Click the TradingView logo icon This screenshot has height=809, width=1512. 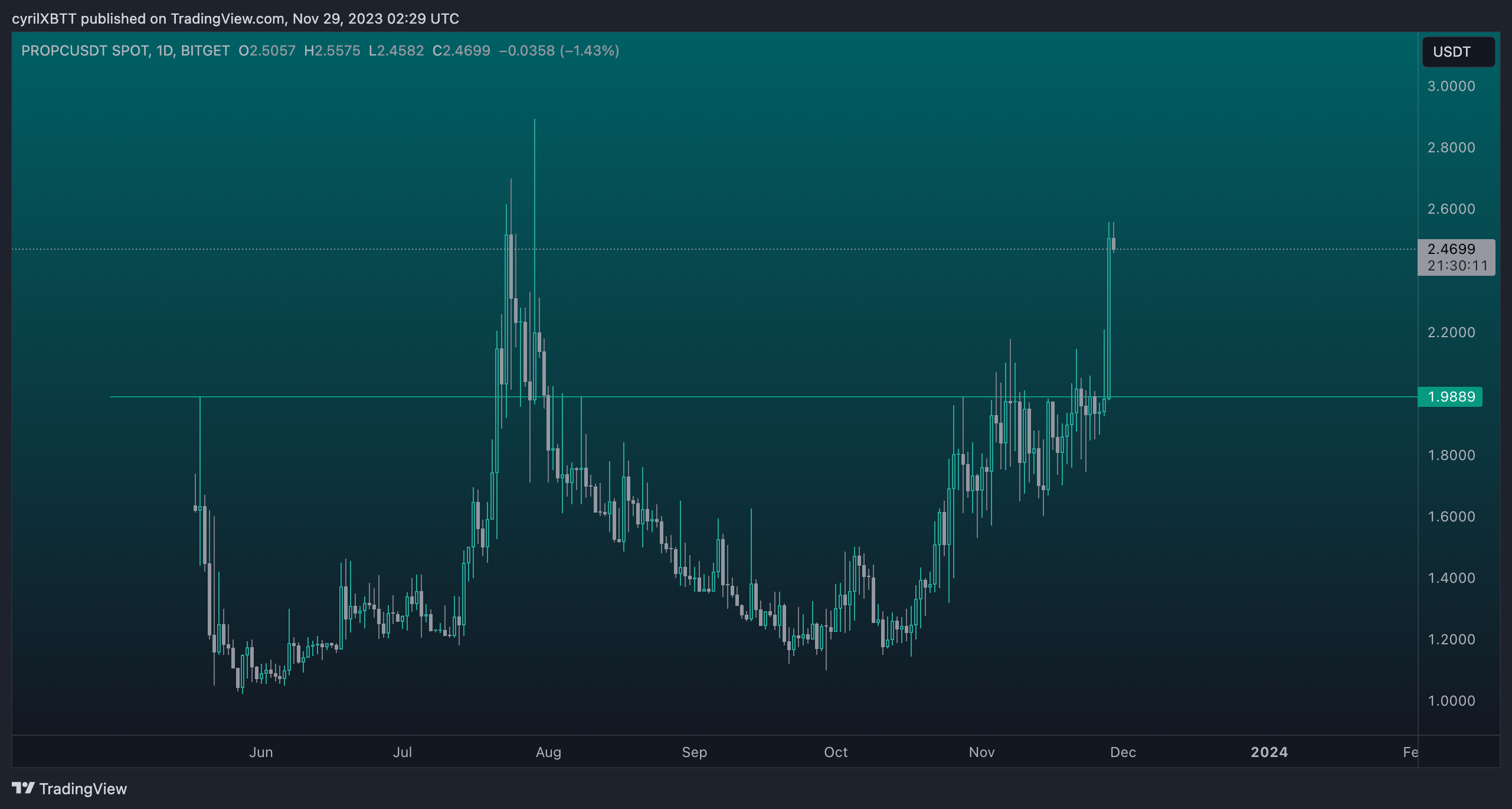tap(23, 788)
